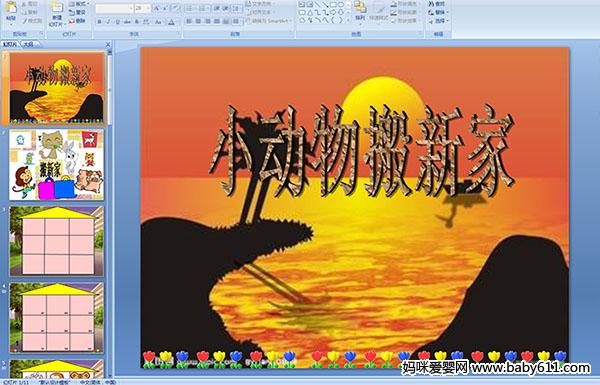Open the Font group dialog launcher
600x385 pixels.
tap(178, 34)
